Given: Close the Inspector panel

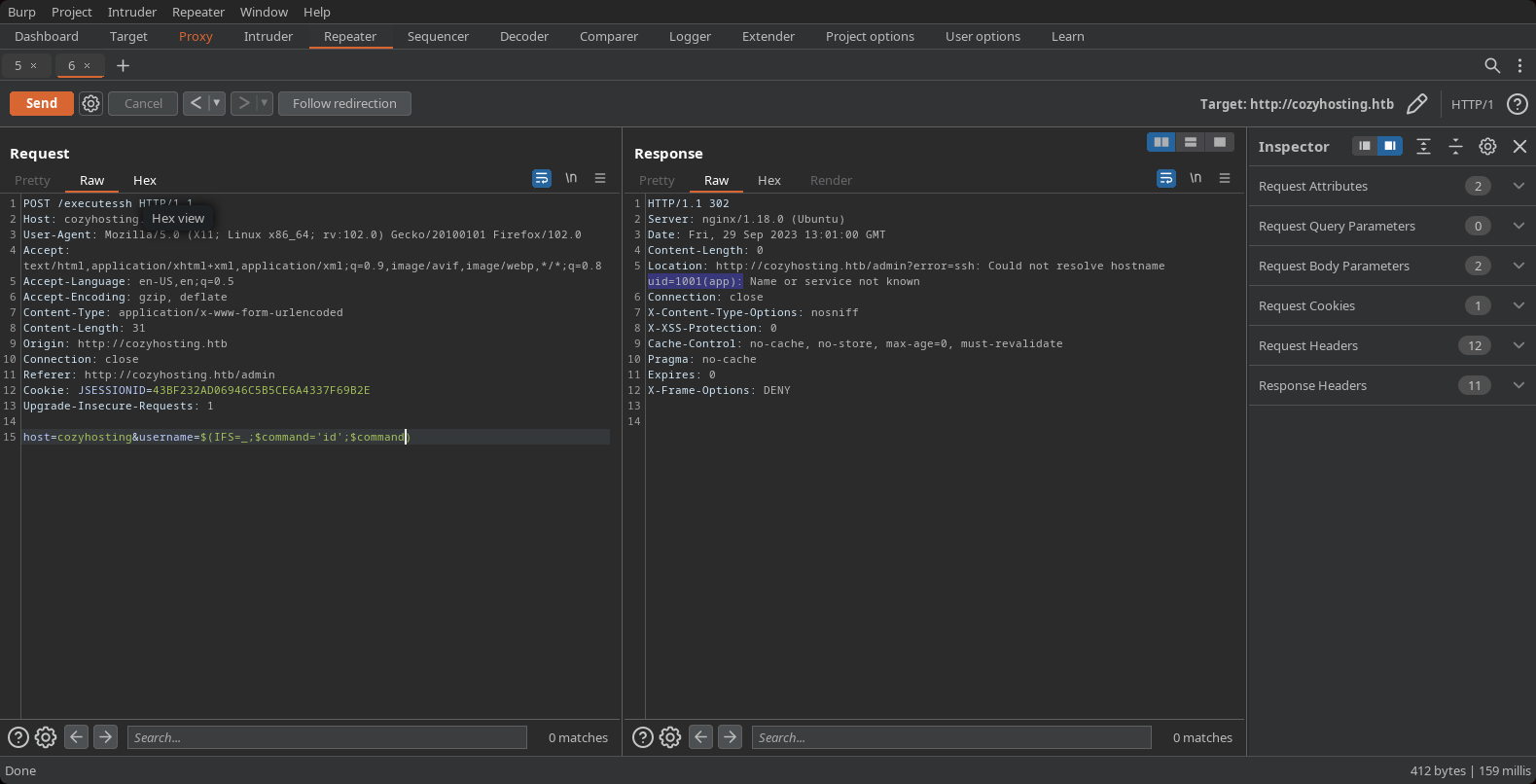Looking at the screenshot, I should [1519, 146].
